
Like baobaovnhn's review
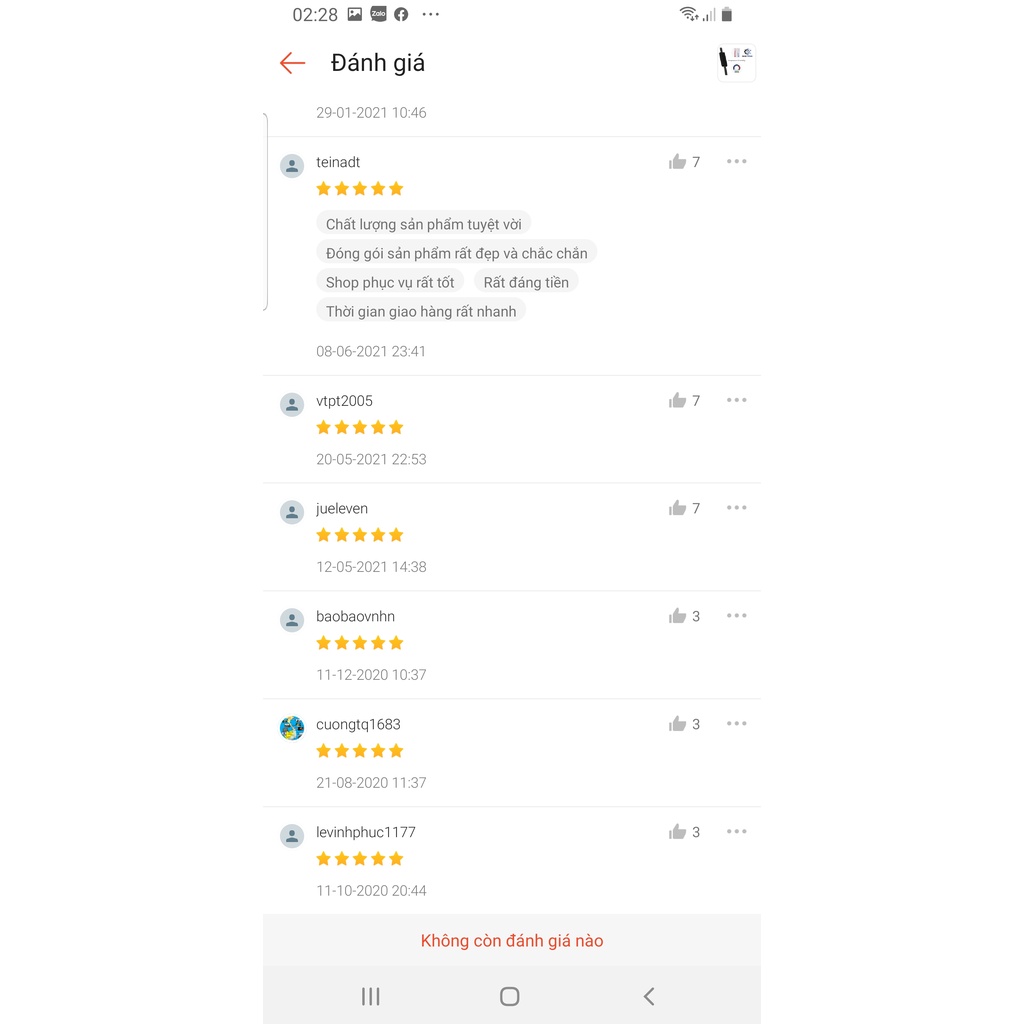coord(678,616)
